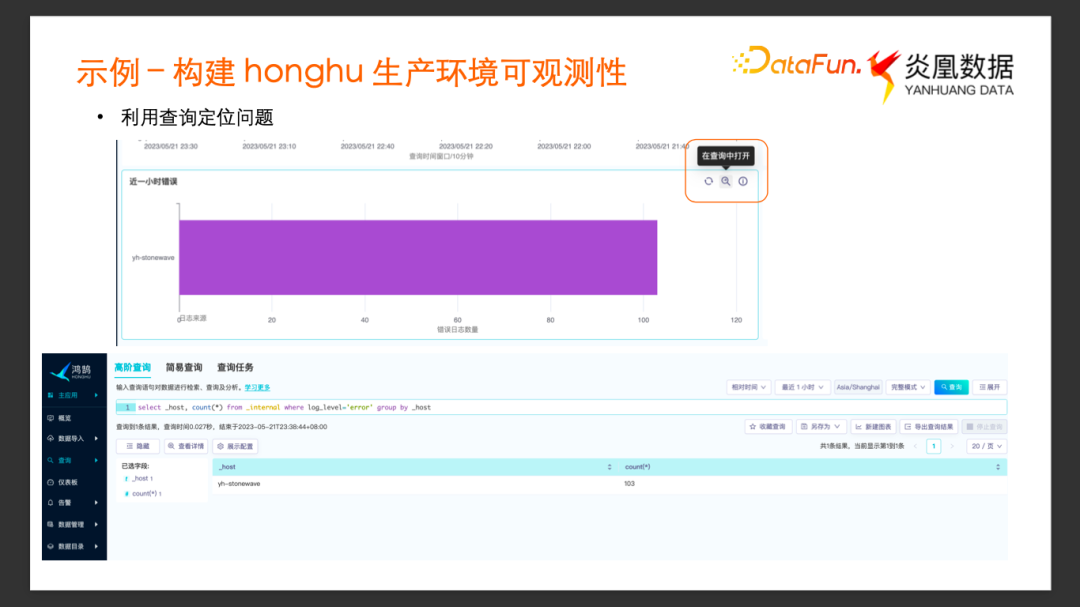Click the sort icon in _host column header
Viewport: 1080px width, 607px height.
[x=609, y=467]
